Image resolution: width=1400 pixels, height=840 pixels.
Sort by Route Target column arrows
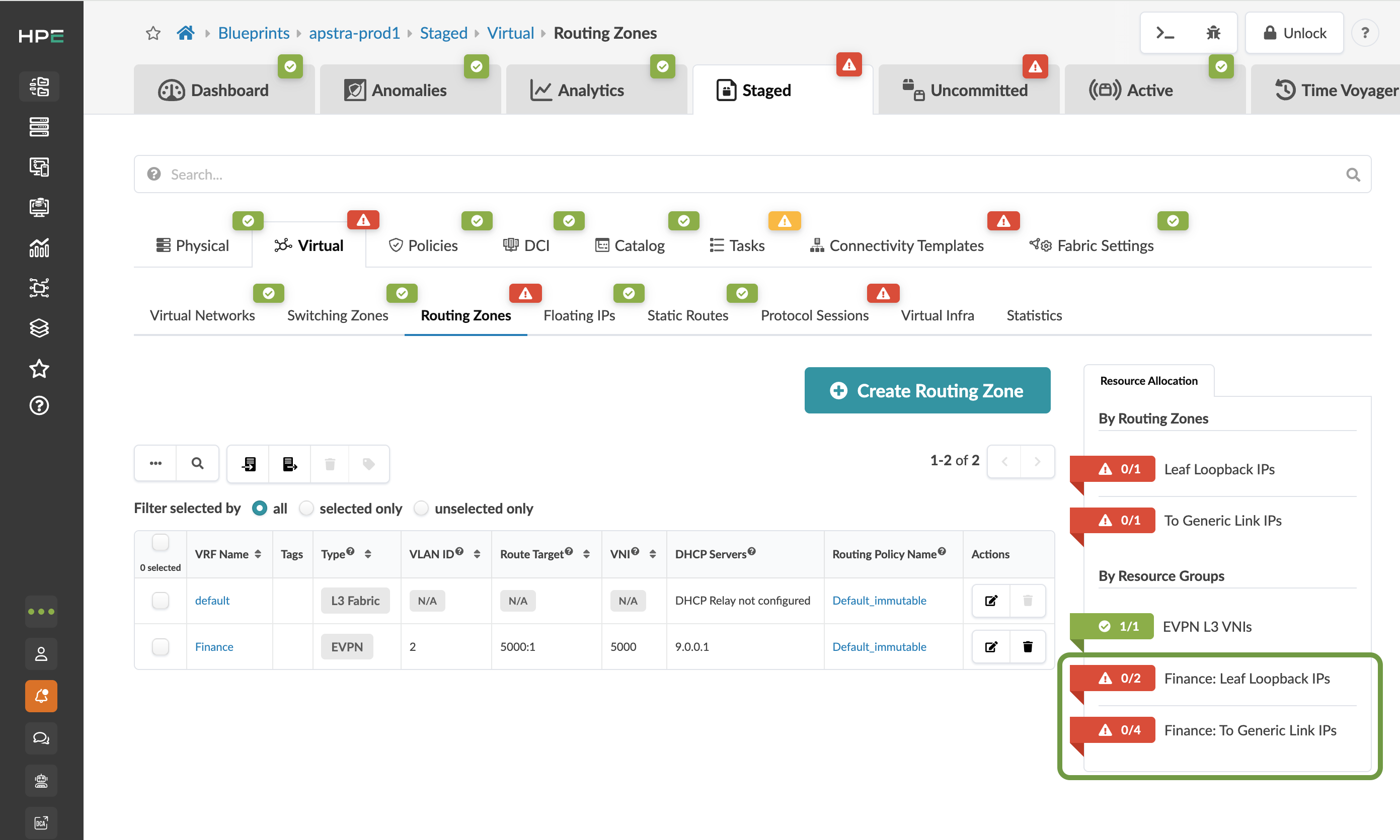click(586, 554)
